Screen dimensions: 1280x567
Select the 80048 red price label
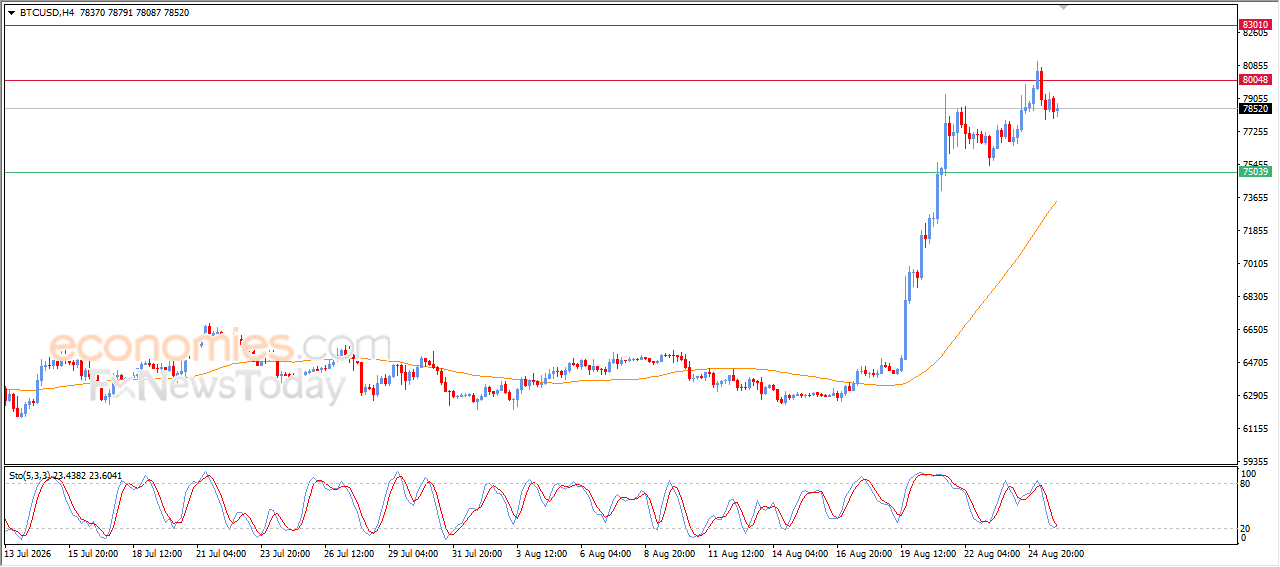click(1255, 79)
